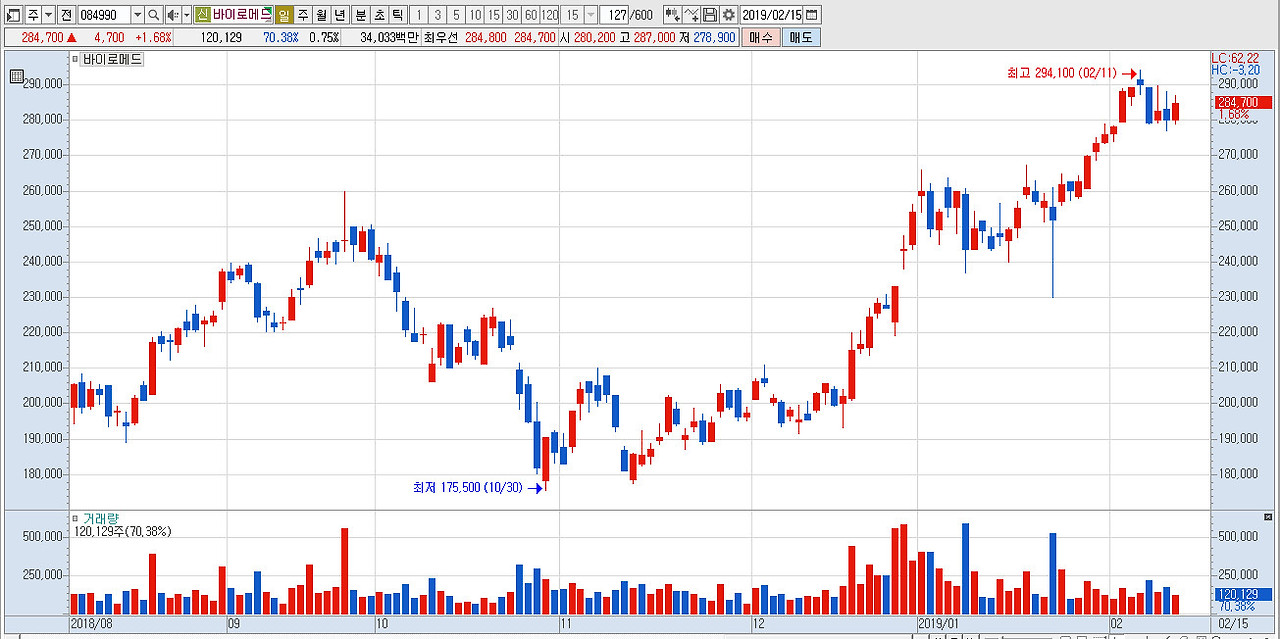Click the change percentage +1.68%
The width and height of the screenshot is (1280, 639).
tap(153, 37)
